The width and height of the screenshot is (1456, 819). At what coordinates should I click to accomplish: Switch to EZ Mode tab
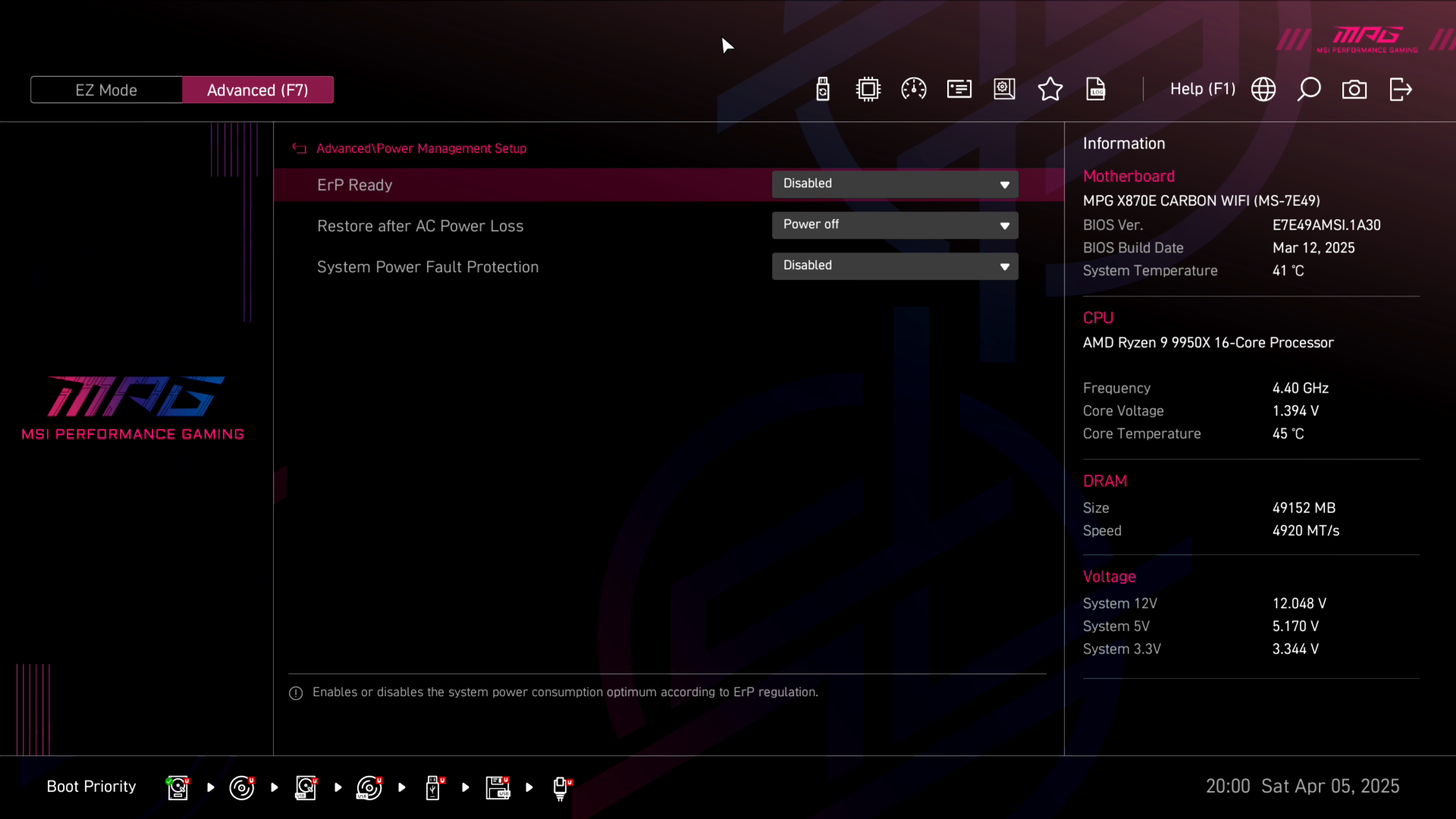106,90
